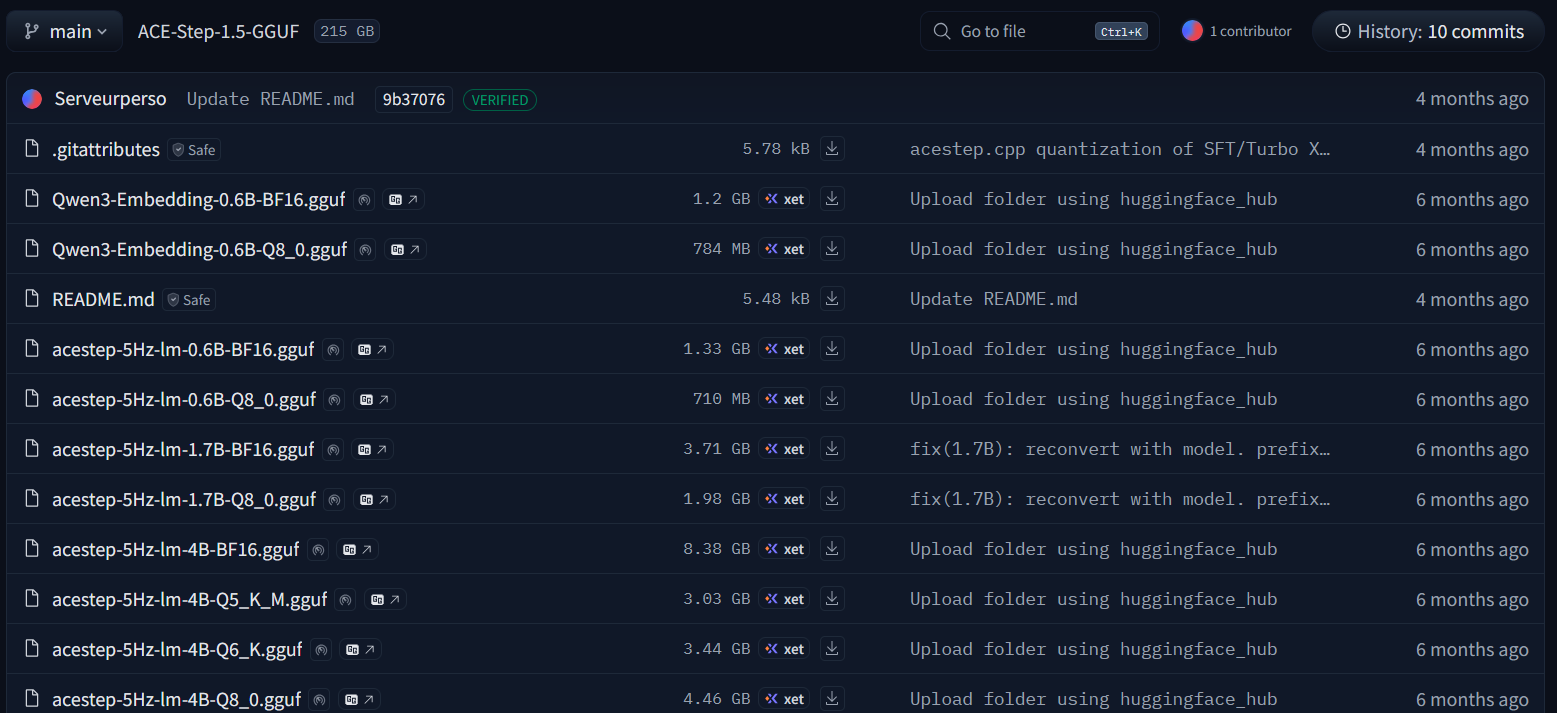Click the Safe badge beside .gitattributes
The width and height of the screenshot is (1557, 713).
[x=194, y=150]
